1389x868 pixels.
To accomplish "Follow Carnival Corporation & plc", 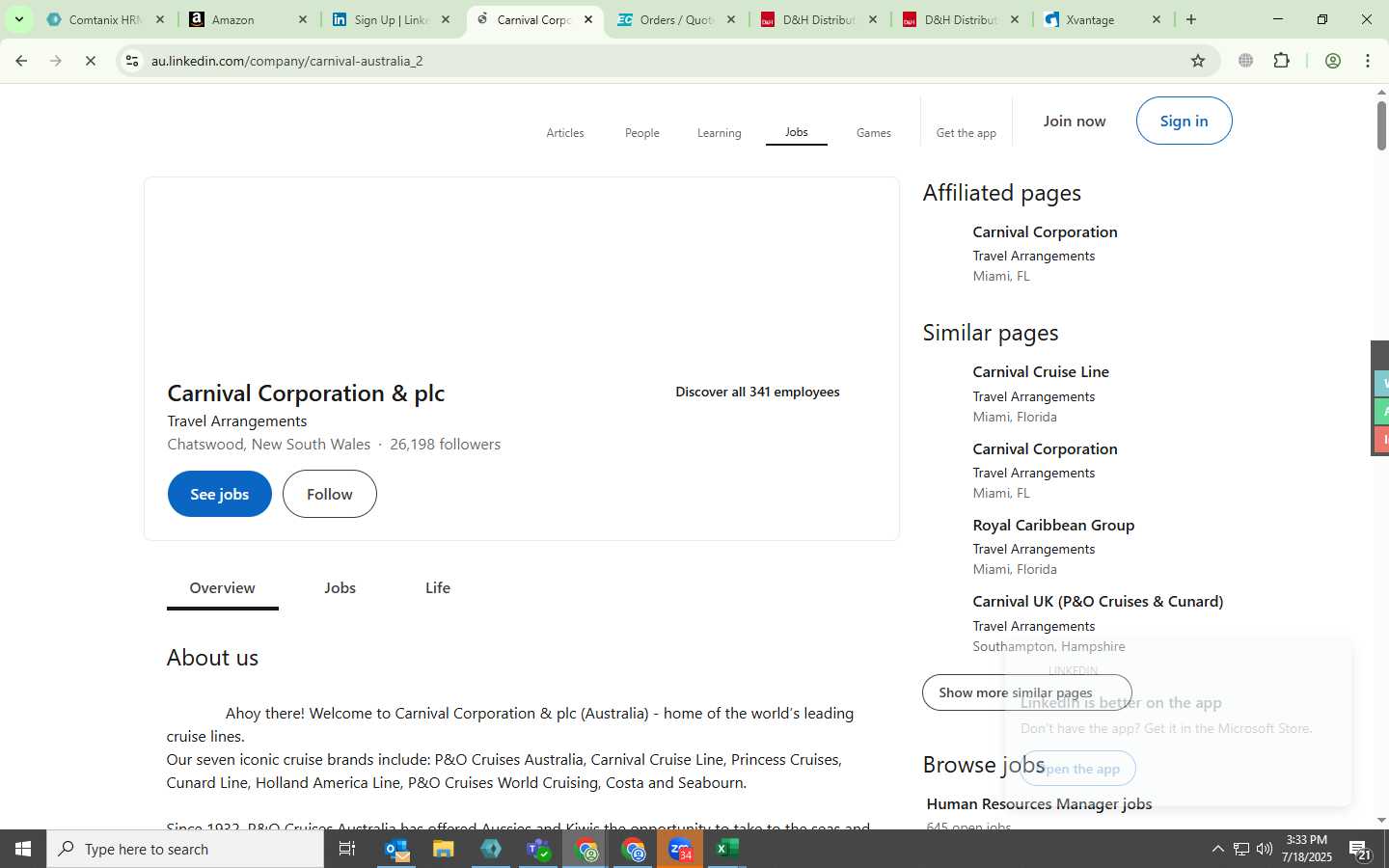I will pos(330,494).
